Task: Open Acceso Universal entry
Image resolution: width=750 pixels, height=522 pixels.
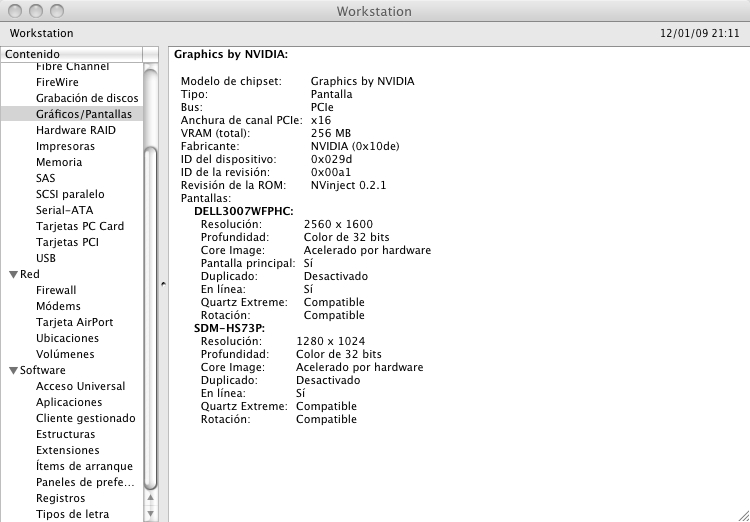Action: pos(80,386)
